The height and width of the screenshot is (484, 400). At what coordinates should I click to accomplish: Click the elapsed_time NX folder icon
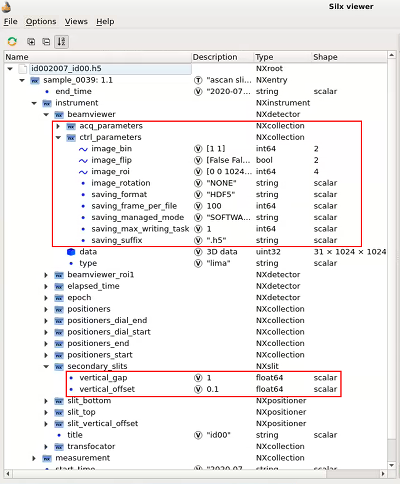coord(59,286)
